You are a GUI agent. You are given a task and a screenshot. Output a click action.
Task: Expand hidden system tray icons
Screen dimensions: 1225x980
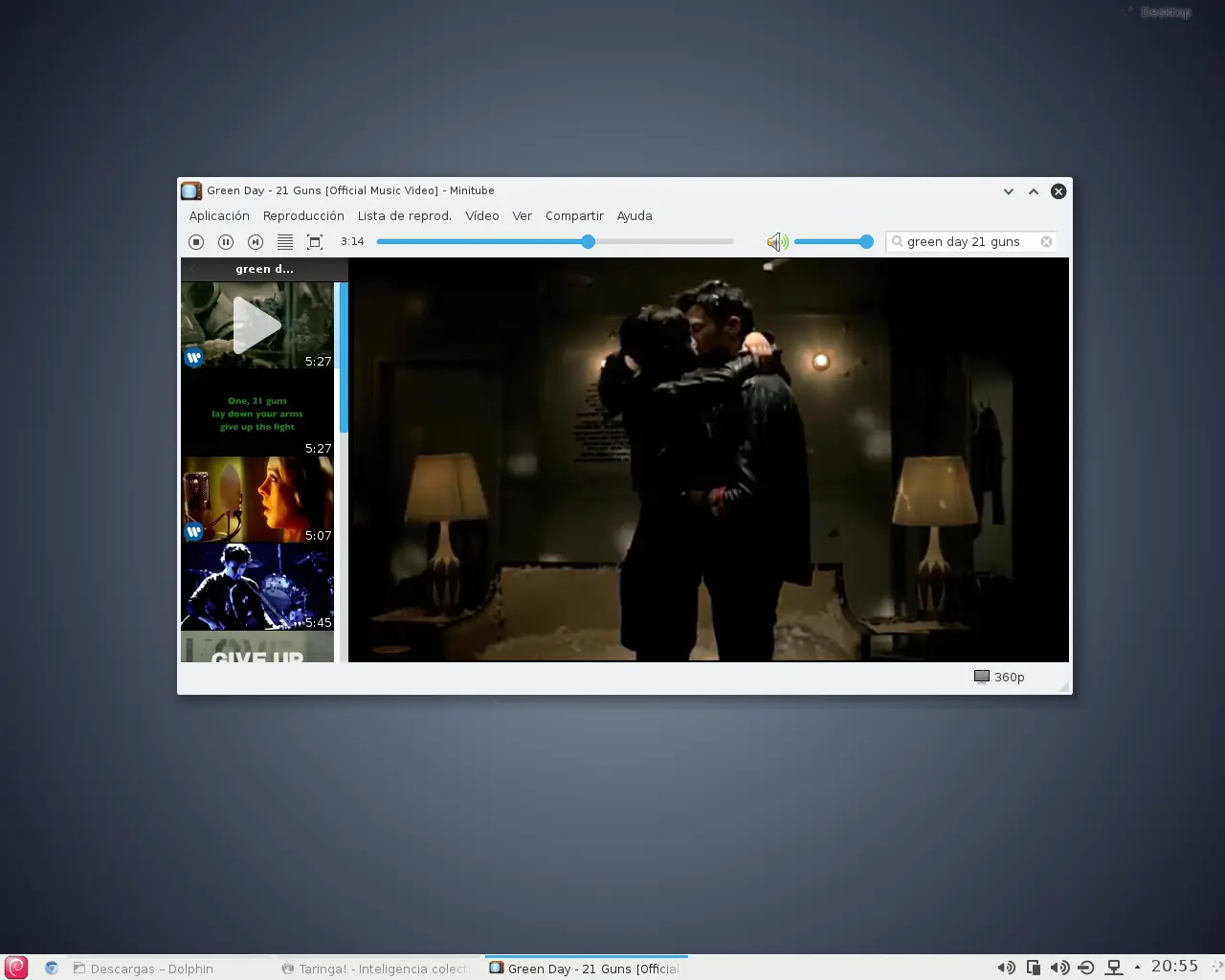[x=1137, y=968]
